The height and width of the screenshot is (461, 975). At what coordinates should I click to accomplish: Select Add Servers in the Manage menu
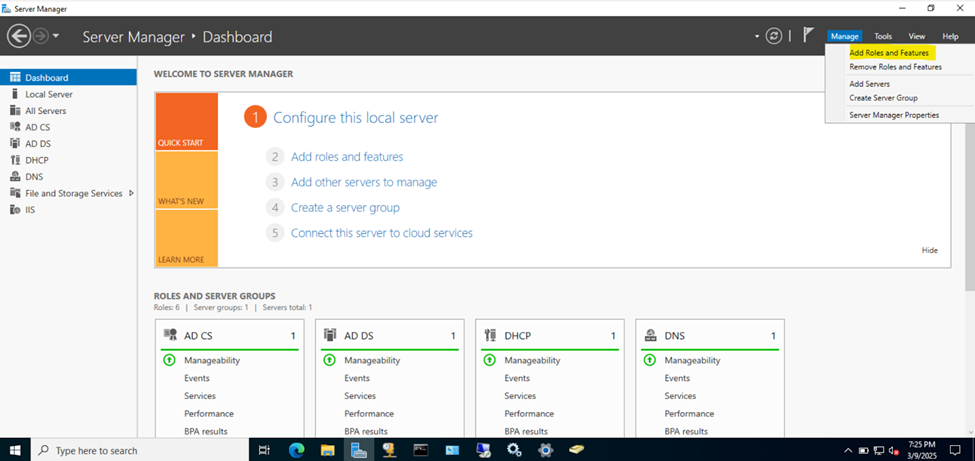point(869,83)
